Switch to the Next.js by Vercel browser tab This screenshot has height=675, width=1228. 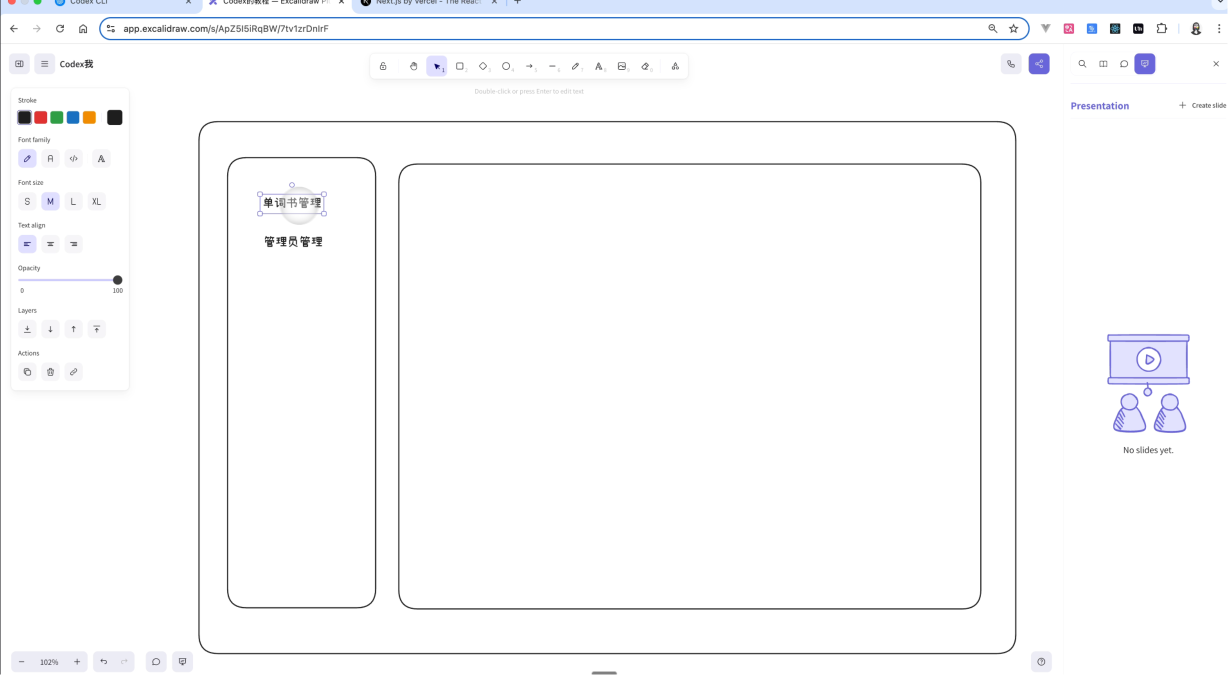(429, 3)
